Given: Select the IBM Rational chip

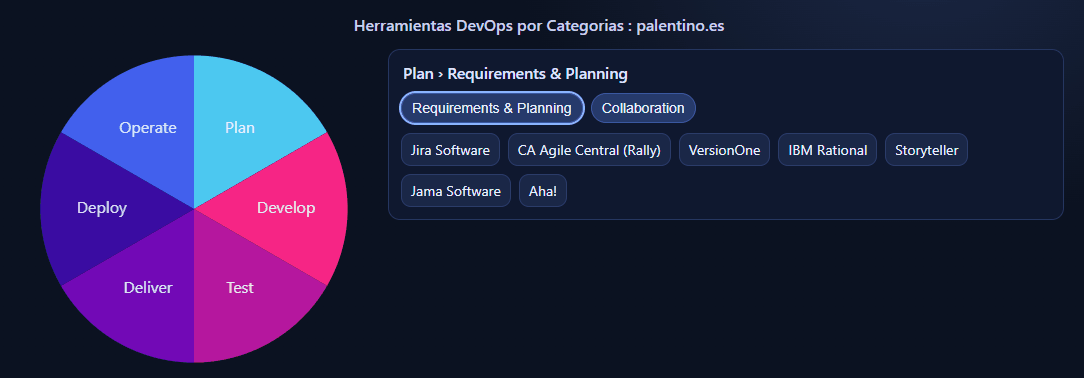Looking at the screenshot, I should (828, 150).
